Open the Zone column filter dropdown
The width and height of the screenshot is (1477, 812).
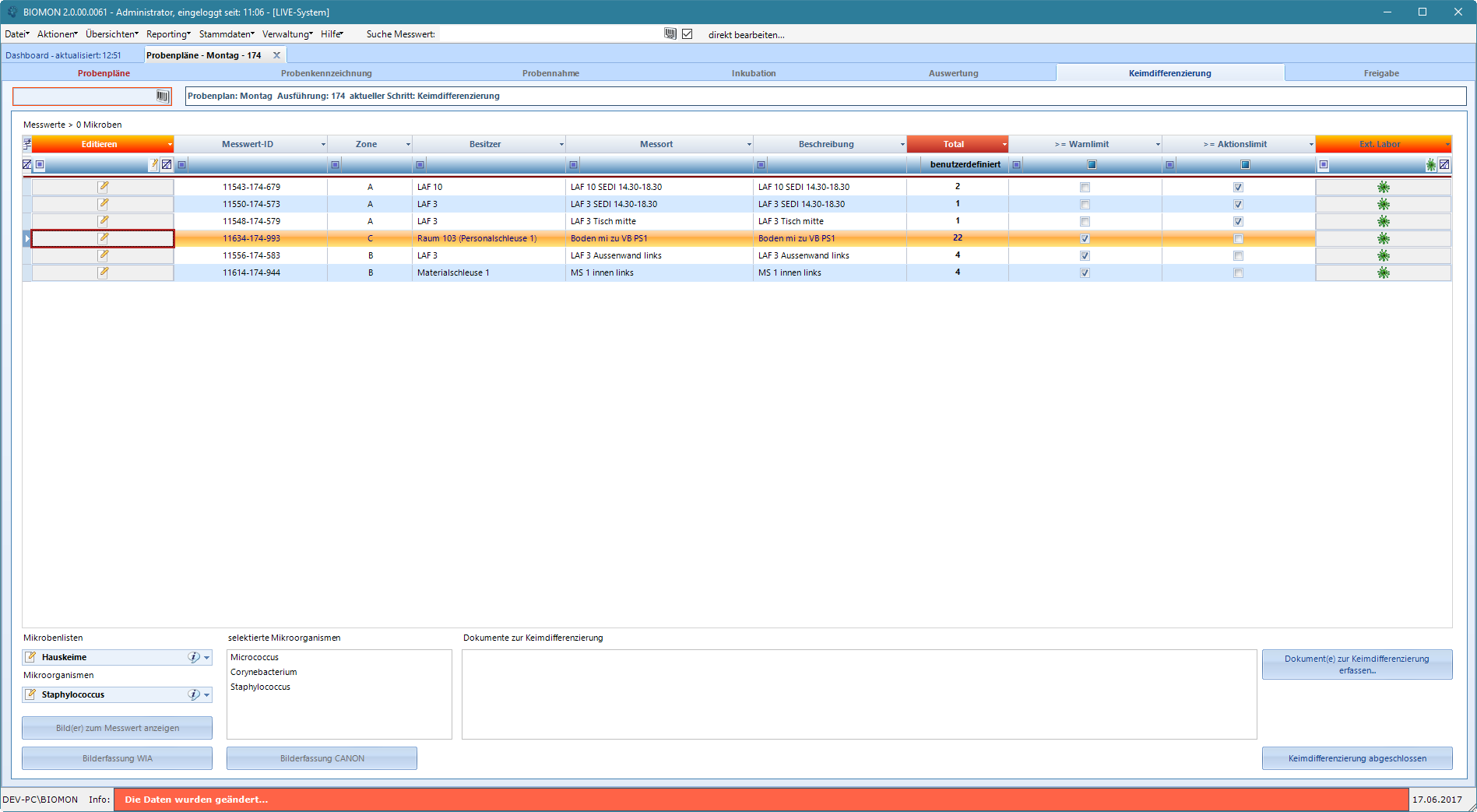408,145
